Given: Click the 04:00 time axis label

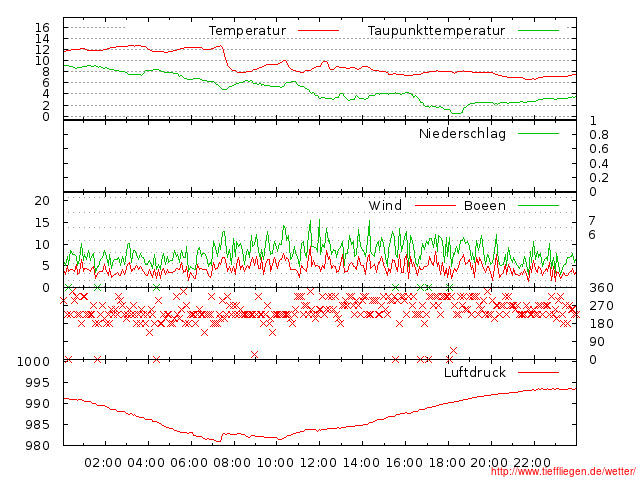Looking at the screenshot, I should click(x=146, y=463).
